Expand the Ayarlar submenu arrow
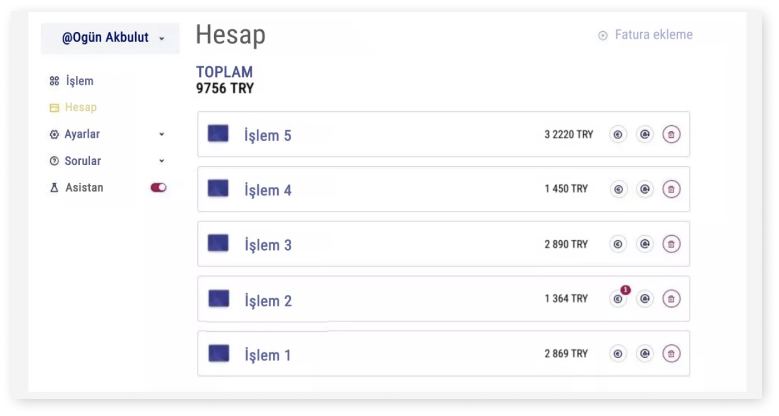Viewport: 779px width, 416px height. 162,134
